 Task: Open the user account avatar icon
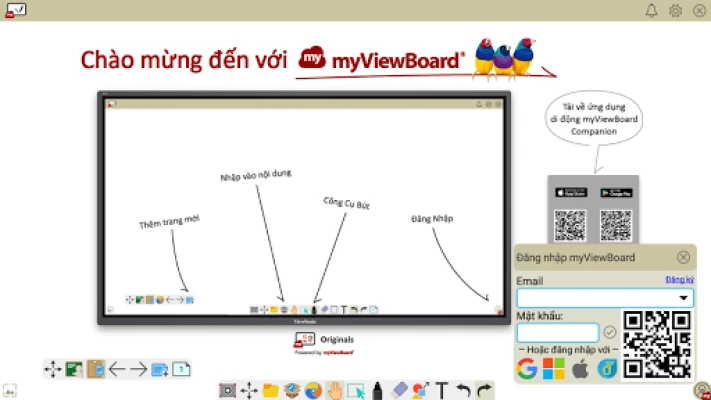pyautogui.click(x=702, y=390)
